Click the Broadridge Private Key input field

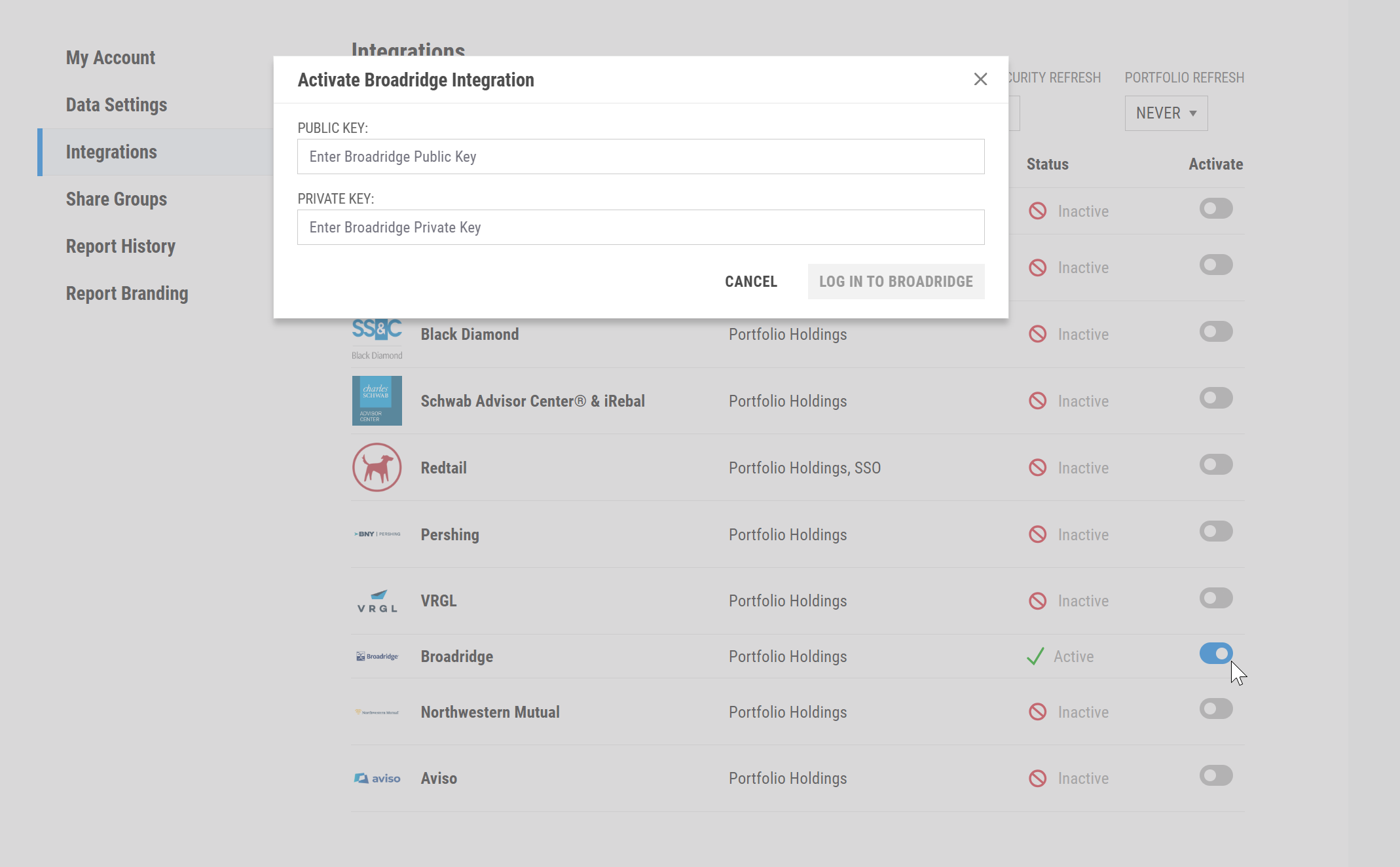[640, 227]
